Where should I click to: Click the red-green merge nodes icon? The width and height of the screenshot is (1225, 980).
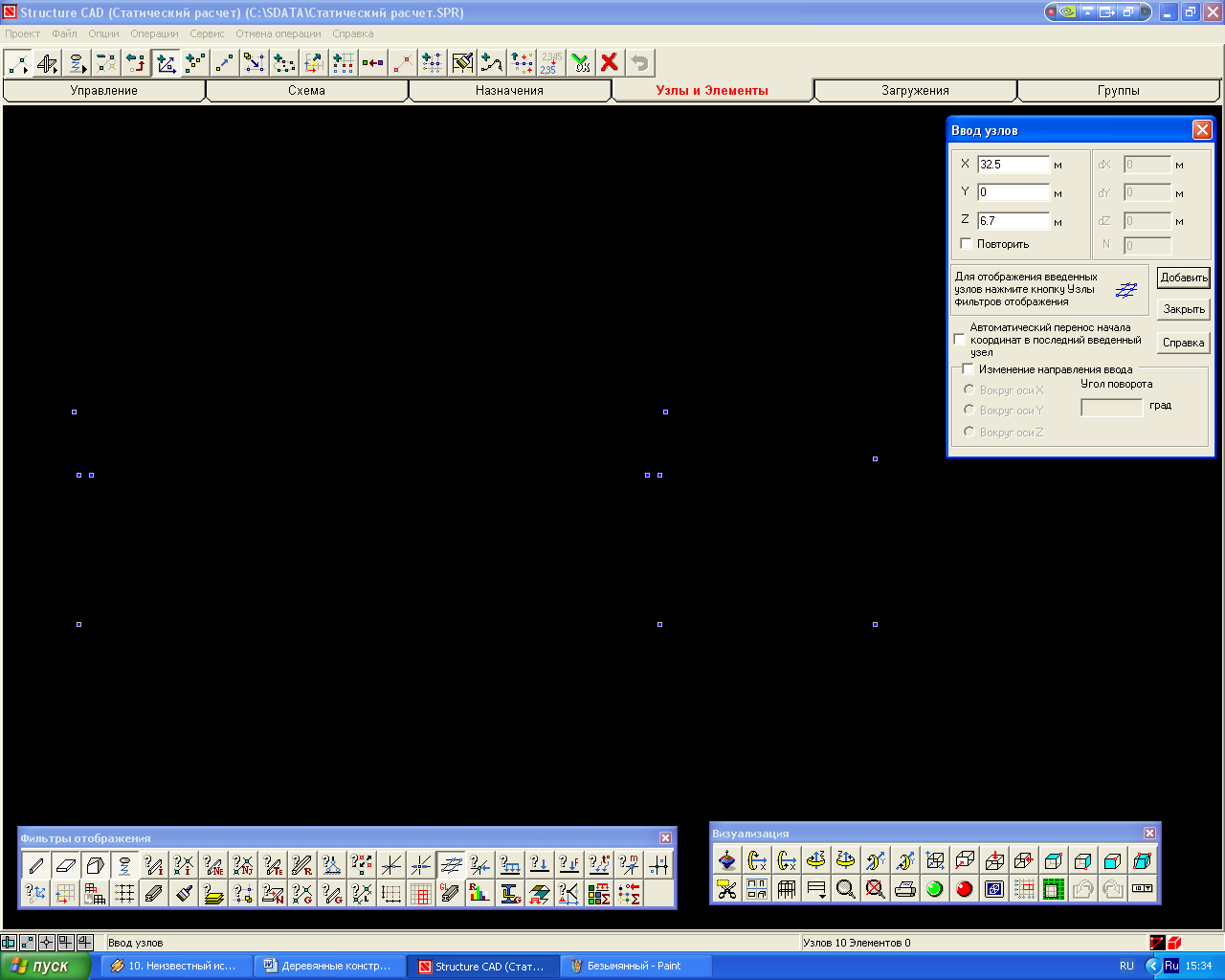pos(373,63)
